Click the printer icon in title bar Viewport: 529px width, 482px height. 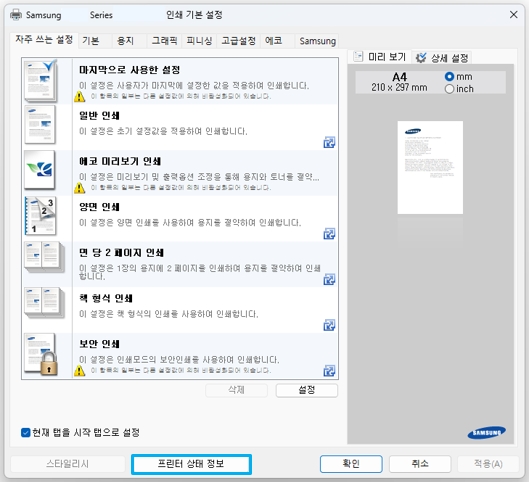16,15
